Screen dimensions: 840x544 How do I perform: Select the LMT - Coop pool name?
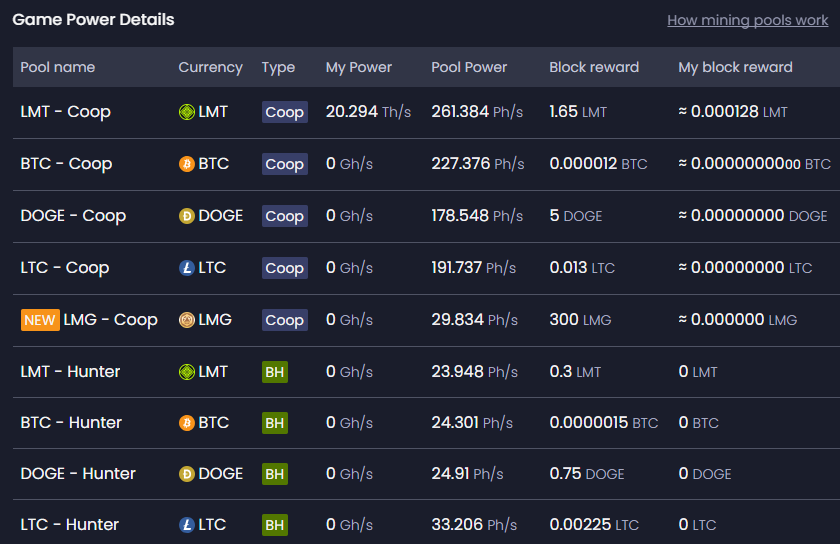65,112
